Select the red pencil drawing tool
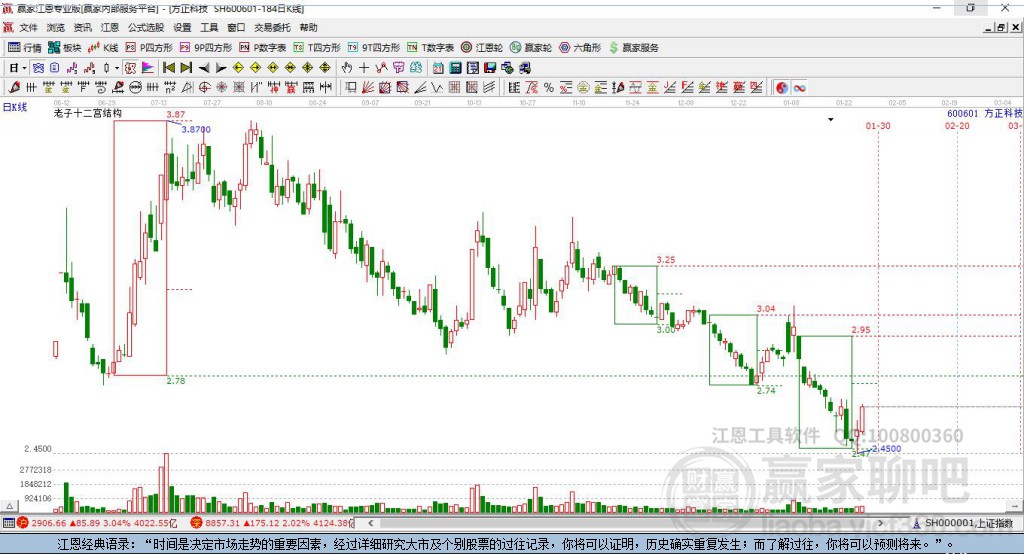This screenshot has width=1024, height=554. coord(14,88)
